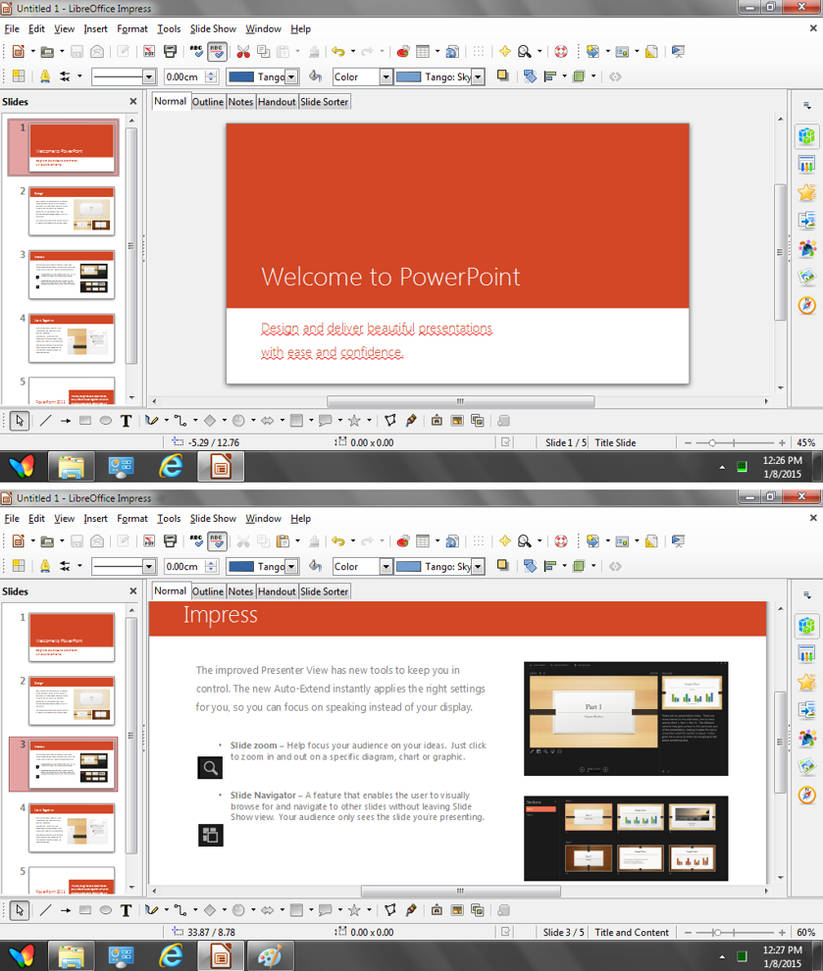Open the line style dropdown

[x=148, y=76]
